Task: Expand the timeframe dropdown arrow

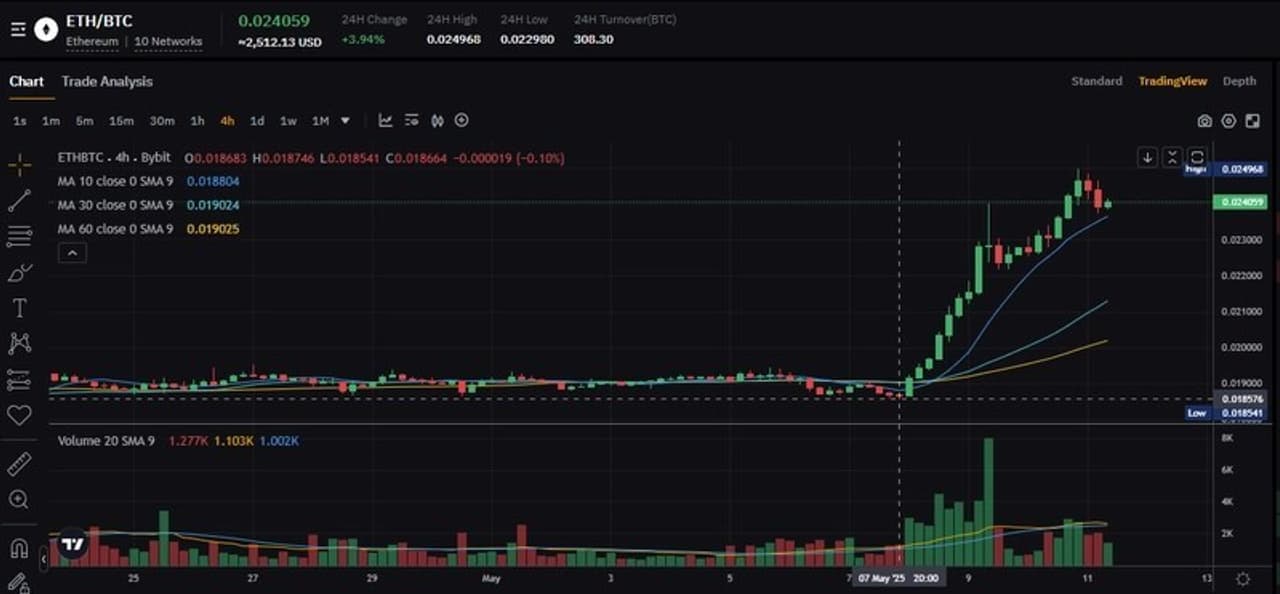Action: coord(344,120)
